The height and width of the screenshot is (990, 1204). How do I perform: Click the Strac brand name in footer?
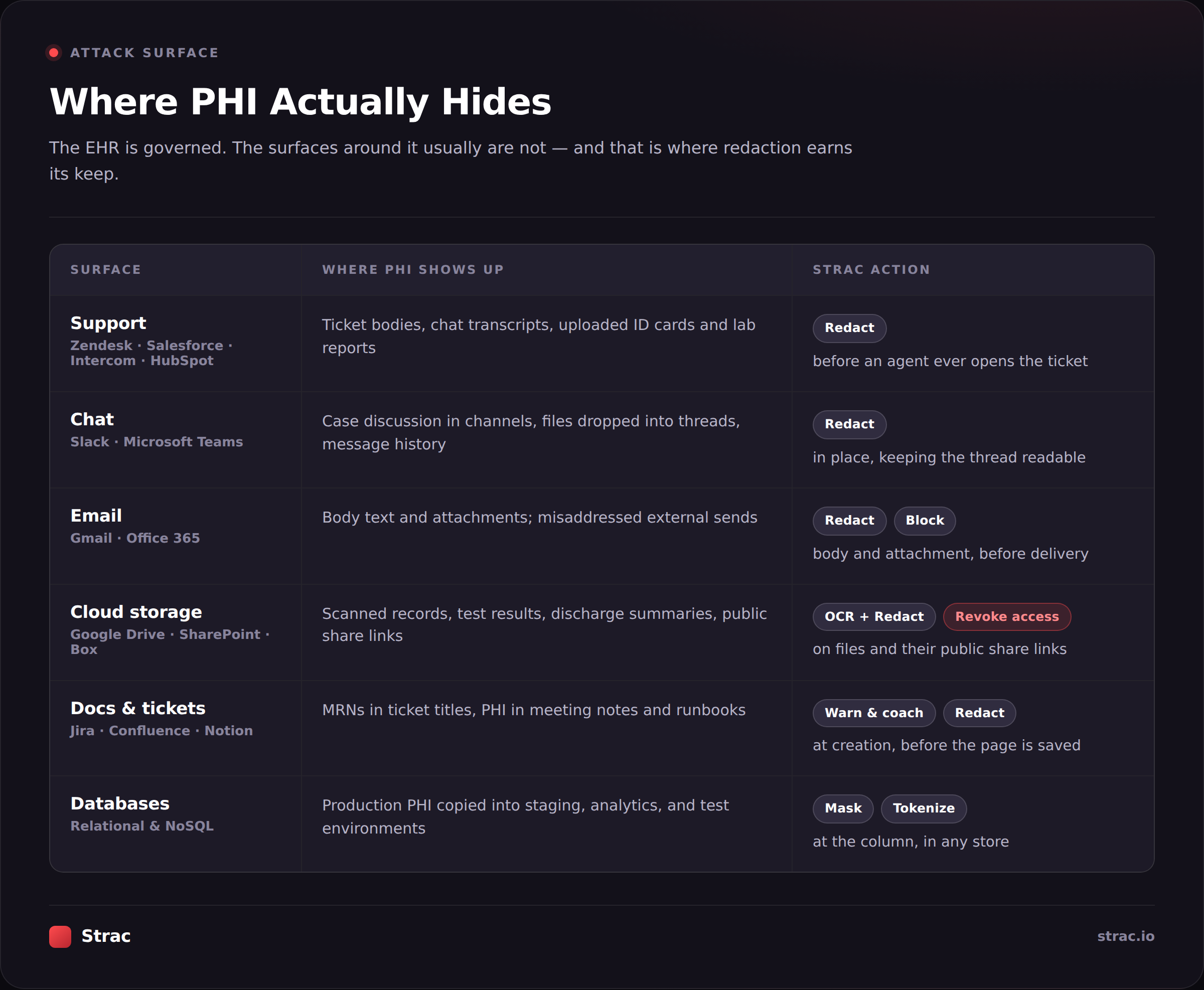coord(106,936)
